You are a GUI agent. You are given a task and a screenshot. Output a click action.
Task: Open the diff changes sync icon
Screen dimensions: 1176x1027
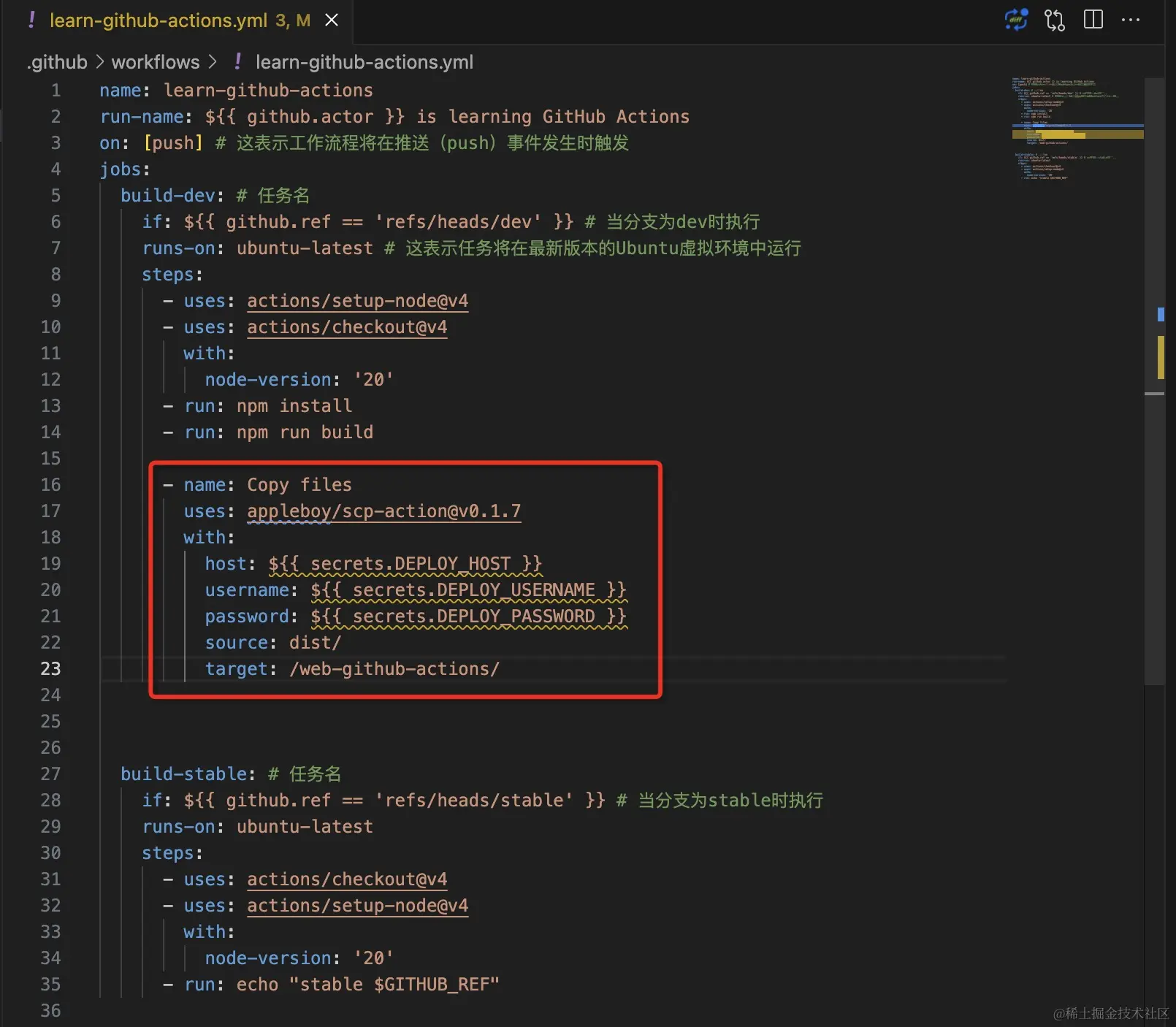(x=1016, y=20)
